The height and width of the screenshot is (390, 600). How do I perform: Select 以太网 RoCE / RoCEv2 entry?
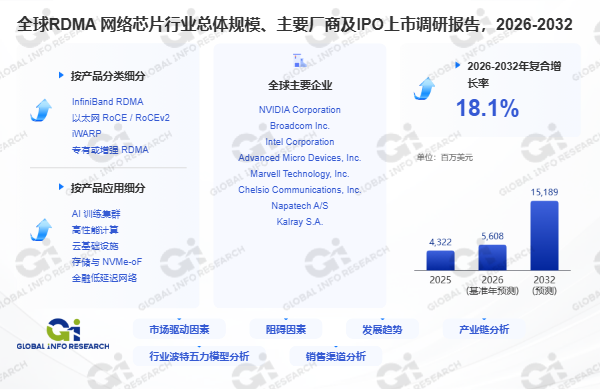coord(121,118)
